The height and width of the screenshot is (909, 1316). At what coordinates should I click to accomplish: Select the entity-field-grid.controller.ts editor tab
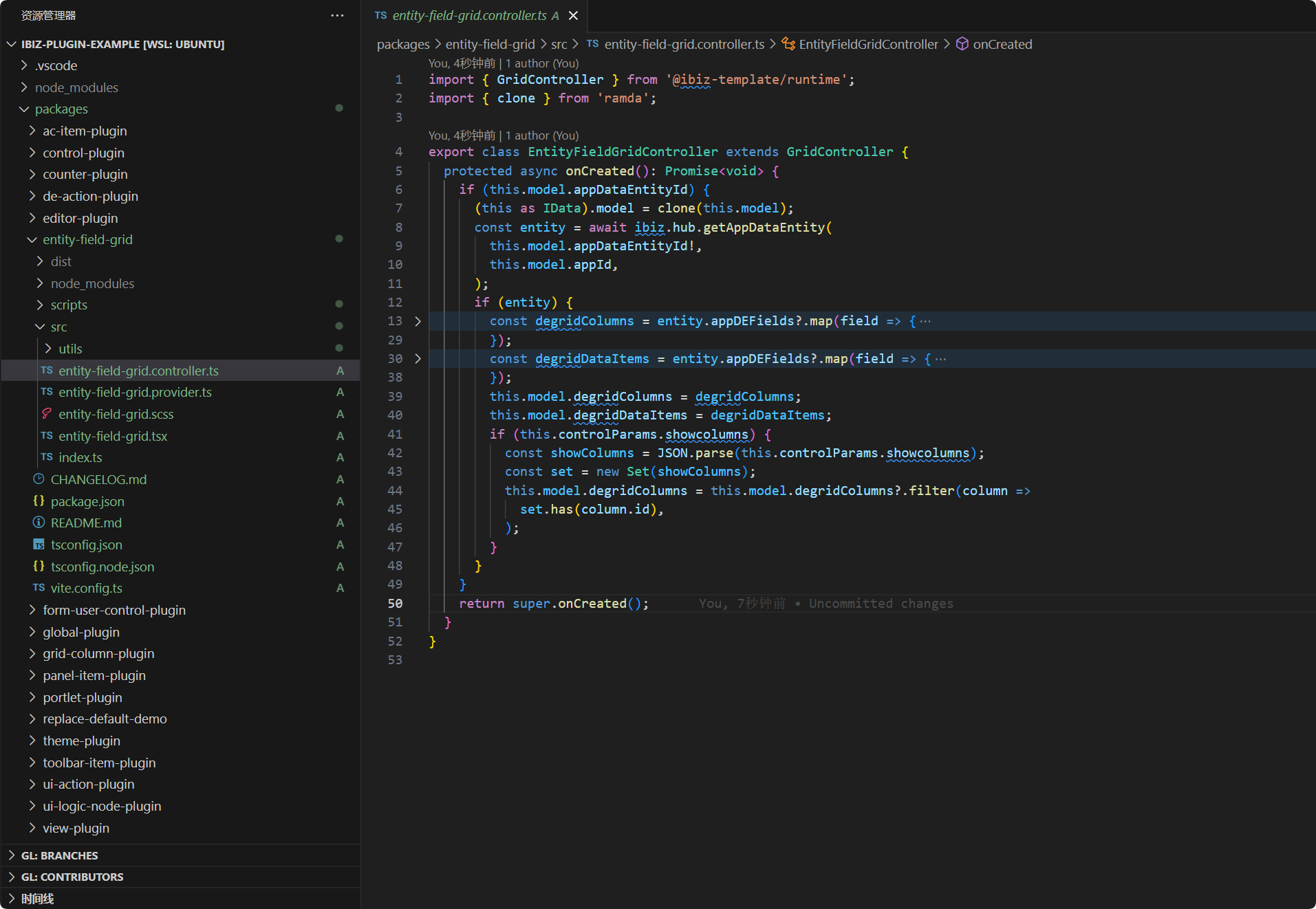click(x=469, y=15)
